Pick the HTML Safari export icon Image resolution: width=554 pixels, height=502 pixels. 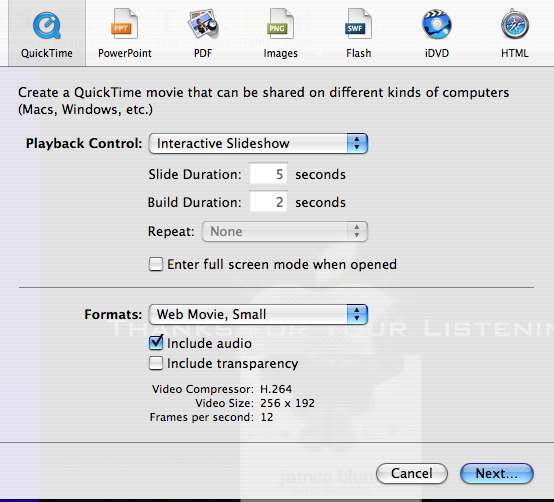click(515, 24)
